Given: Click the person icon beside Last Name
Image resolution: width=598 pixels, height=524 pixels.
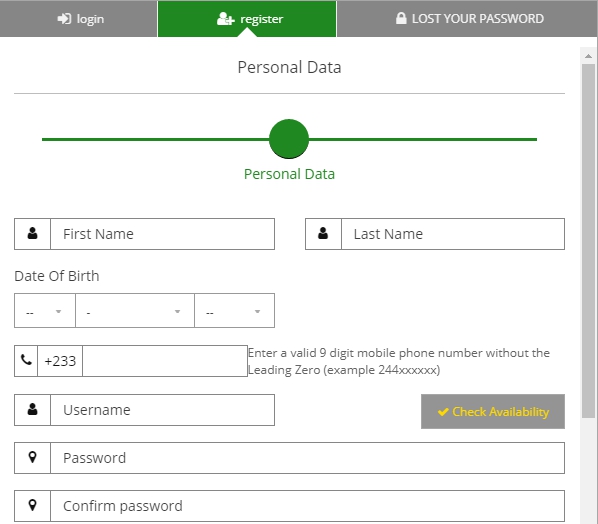Looking at the screenshot, I should click(323, 234).
